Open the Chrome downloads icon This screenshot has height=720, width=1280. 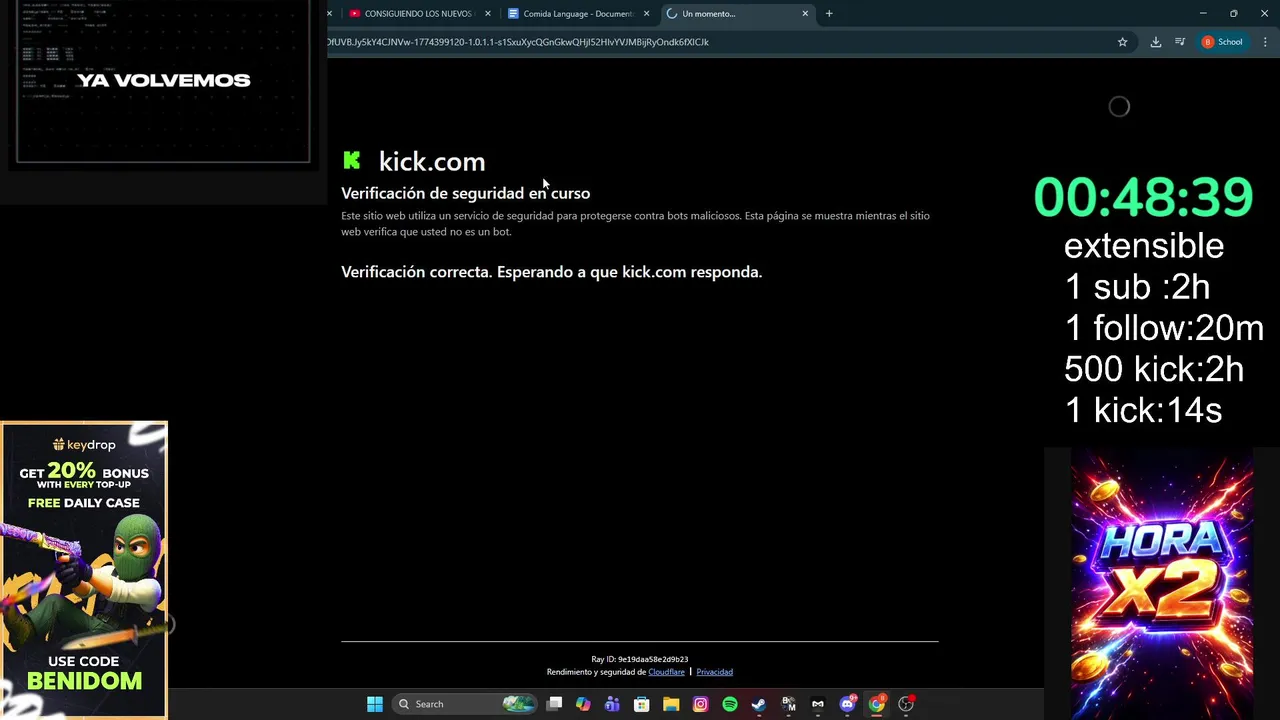[1155, 42]
